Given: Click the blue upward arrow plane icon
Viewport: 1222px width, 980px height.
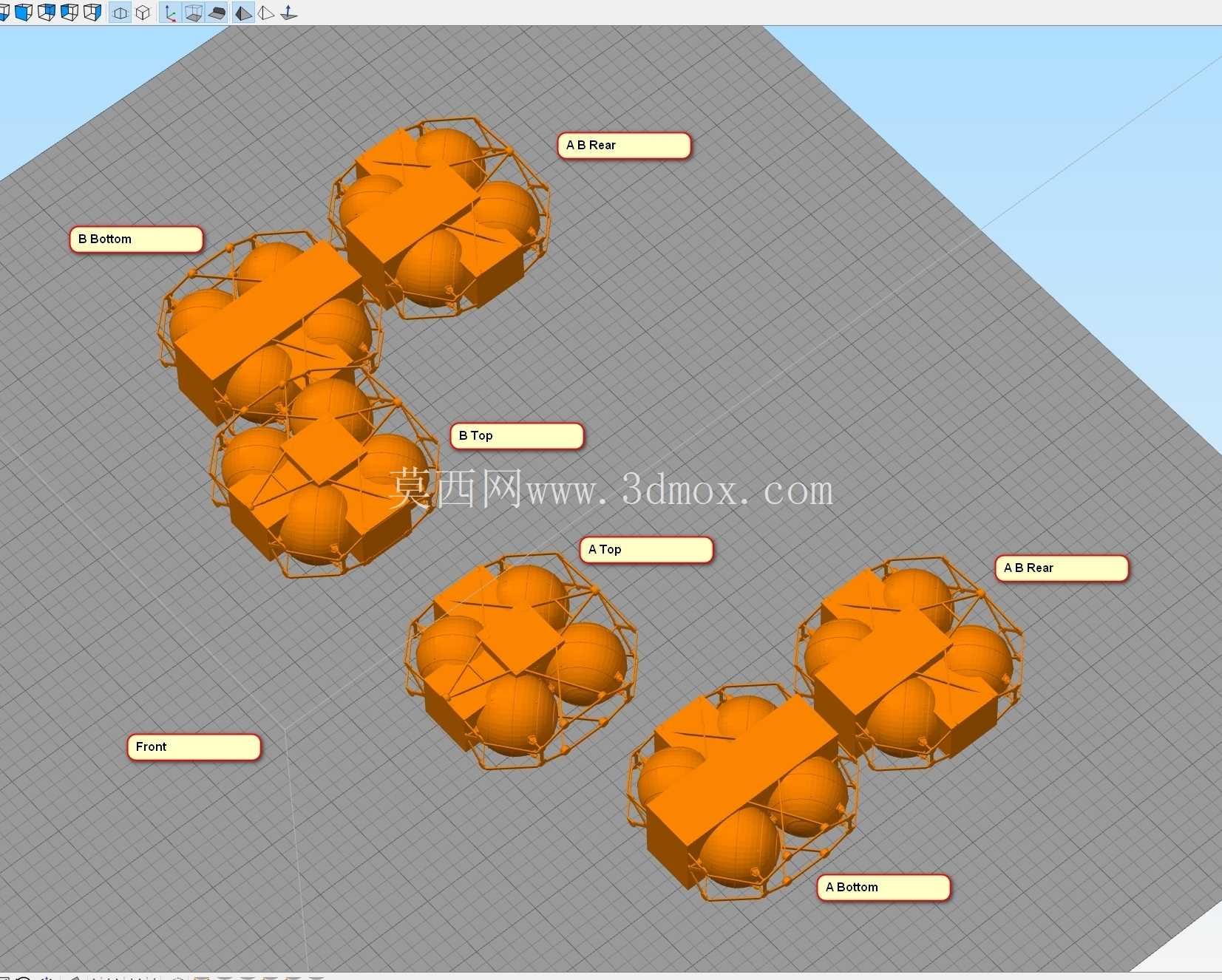Looking at the screenshot, I should (x=288, y=13).
